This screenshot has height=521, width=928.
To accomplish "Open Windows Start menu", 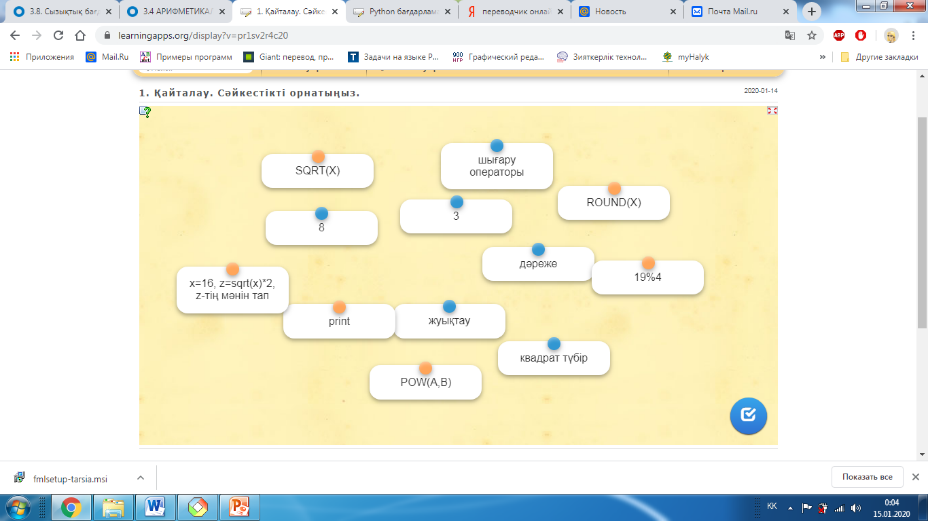I will click(x=18, y=507).
